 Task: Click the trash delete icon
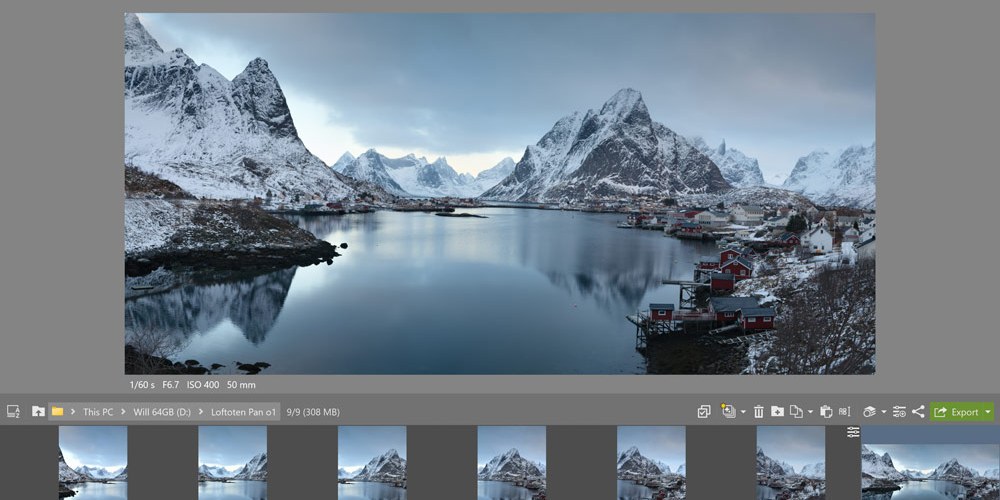point(758,412)
